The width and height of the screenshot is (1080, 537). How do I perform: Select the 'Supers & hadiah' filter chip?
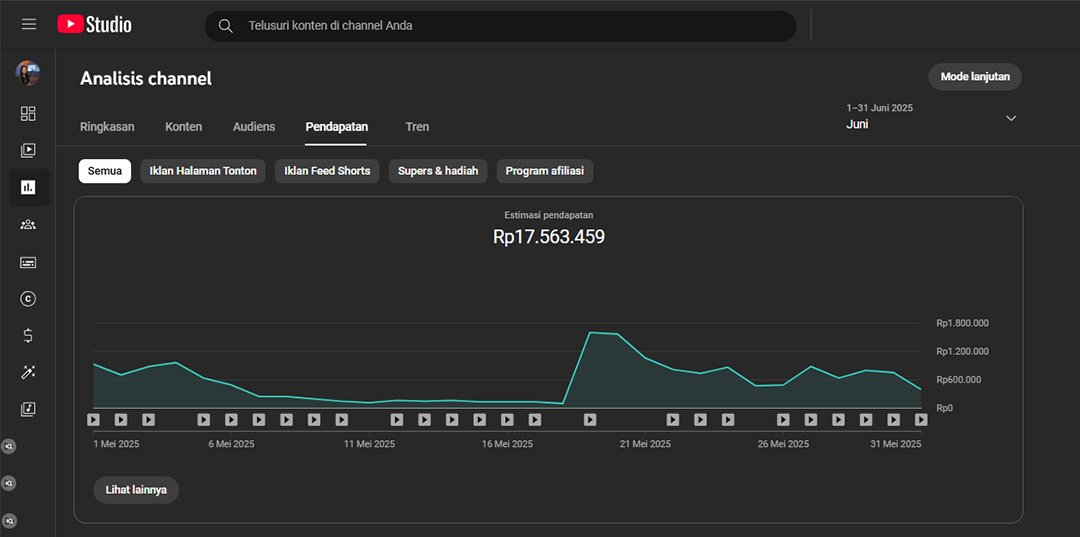[438, 171]
